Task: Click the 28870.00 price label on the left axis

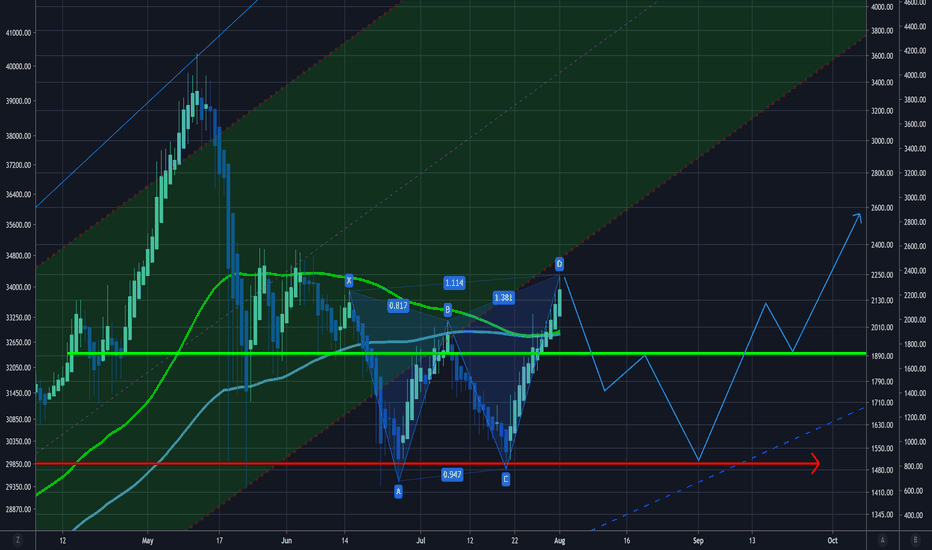Action: click(18, 509)
